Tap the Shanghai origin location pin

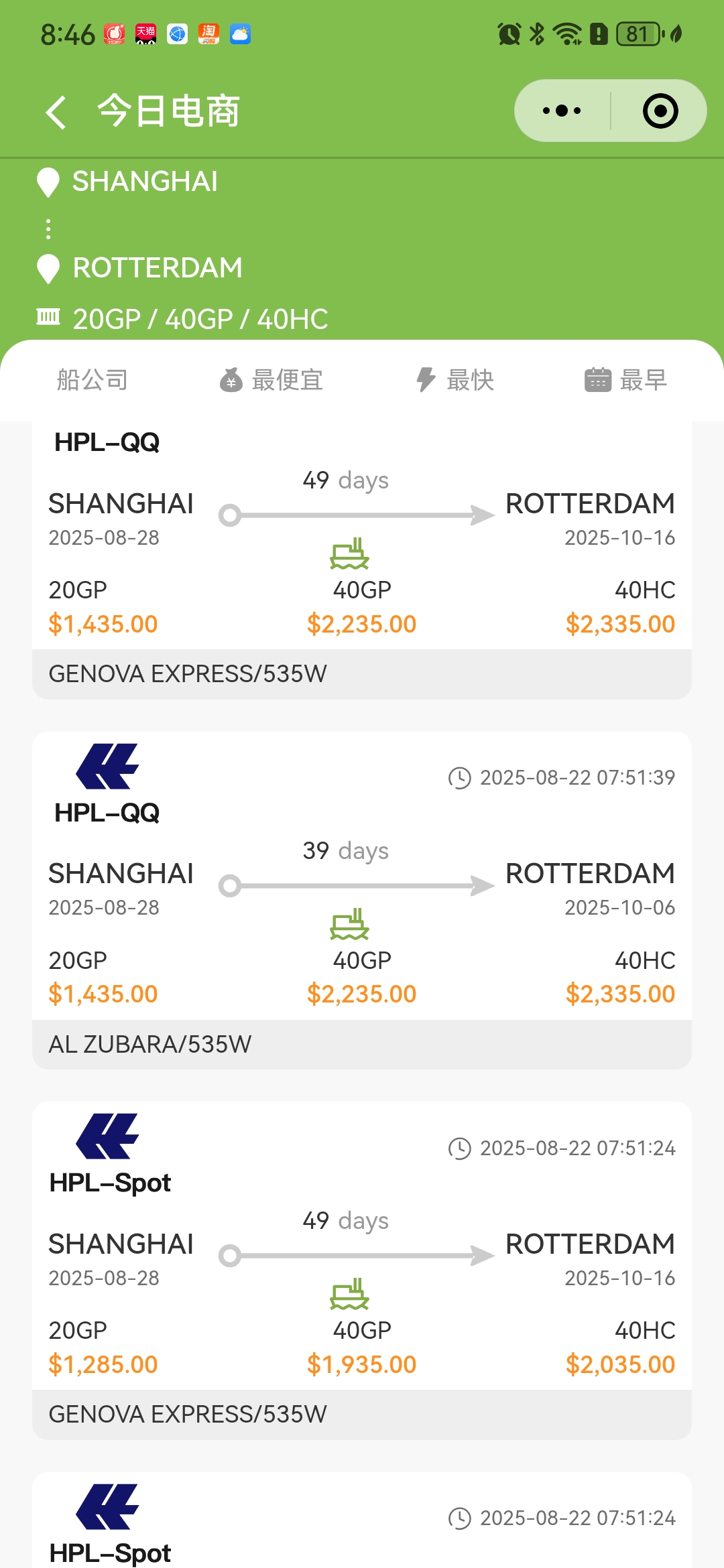(x=48, y=182)
